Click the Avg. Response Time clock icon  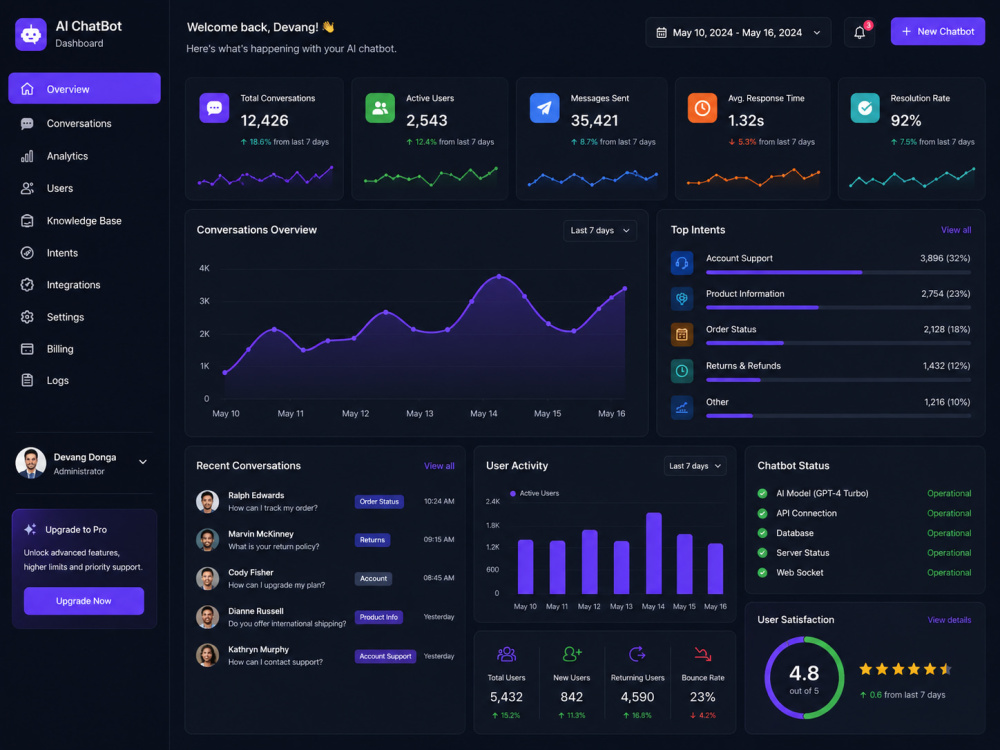coord(702,108)
